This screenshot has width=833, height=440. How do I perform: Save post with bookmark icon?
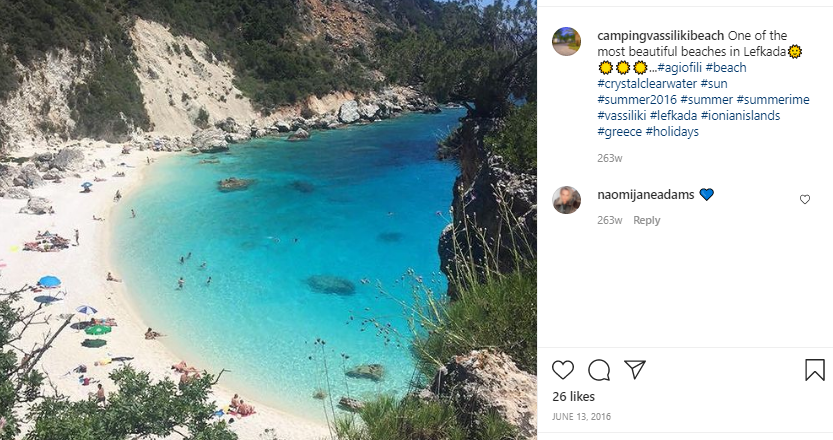(x=815, y=370)
